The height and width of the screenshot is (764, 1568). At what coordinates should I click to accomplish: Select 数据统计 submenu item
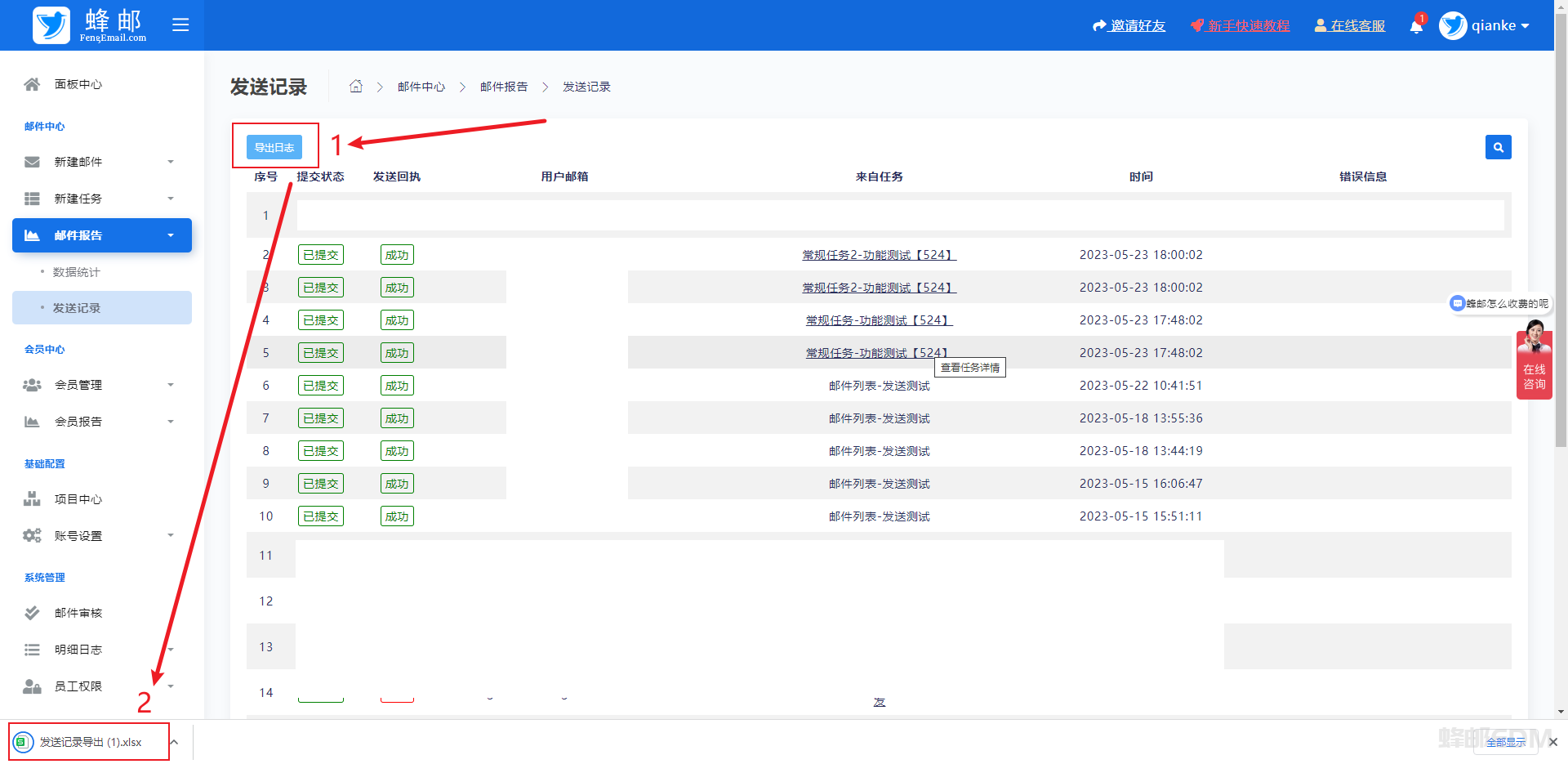77,272
